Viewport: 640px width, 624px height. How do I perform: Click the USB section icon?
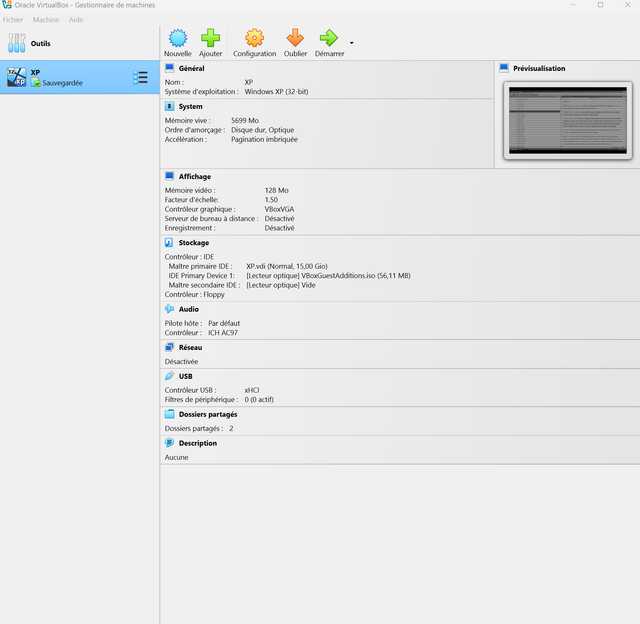pos(169,376)
